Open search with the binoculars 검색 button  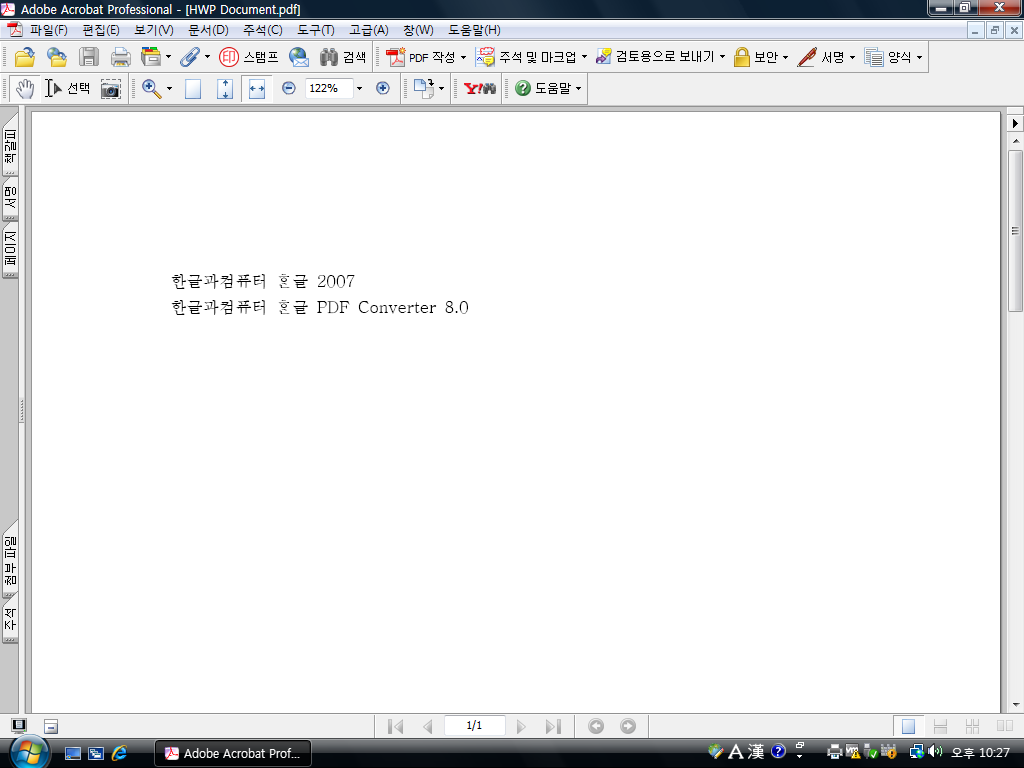[x=343, y=57]
